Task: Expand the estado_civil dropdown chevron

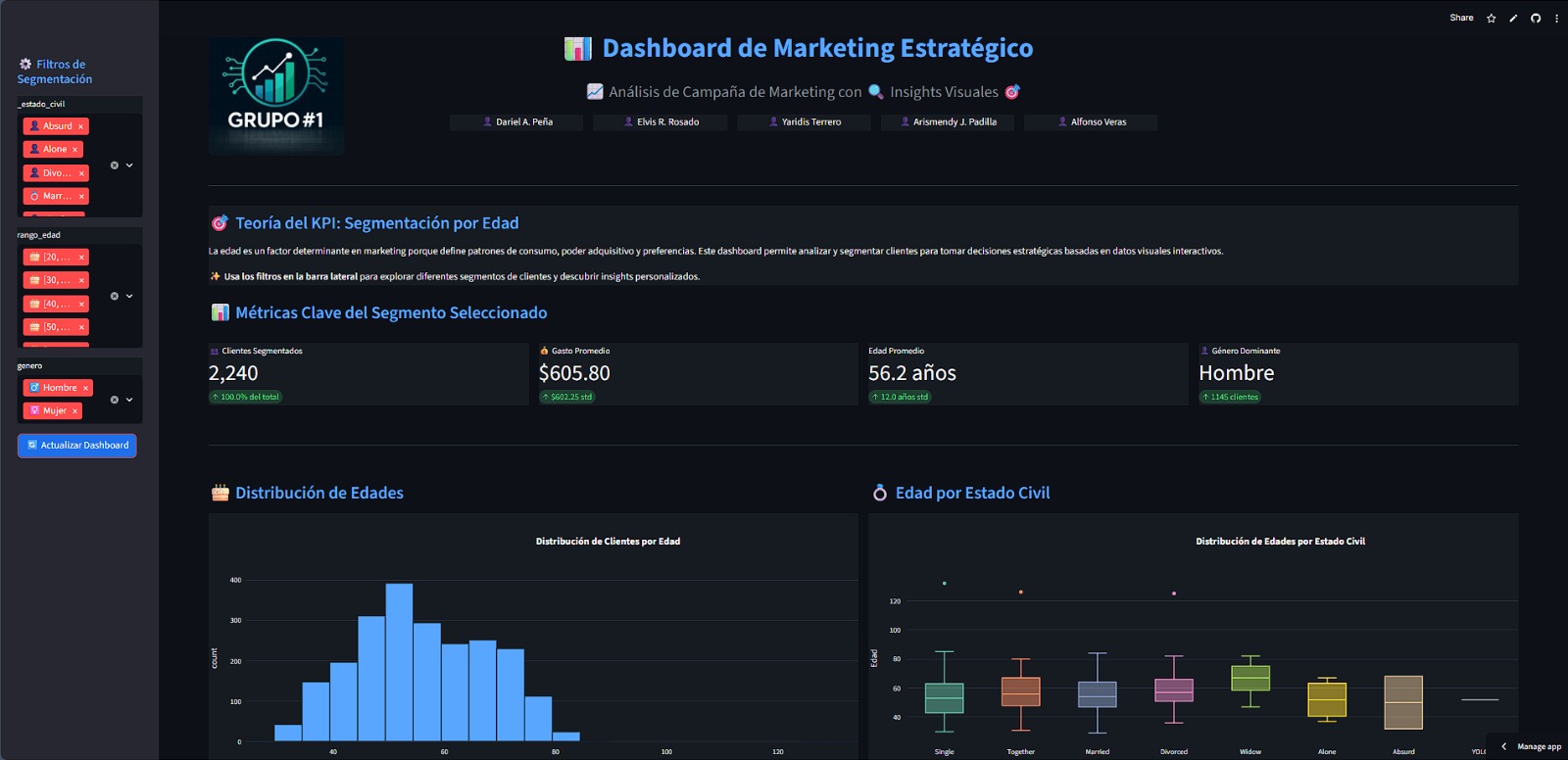Action: (129, 166)
